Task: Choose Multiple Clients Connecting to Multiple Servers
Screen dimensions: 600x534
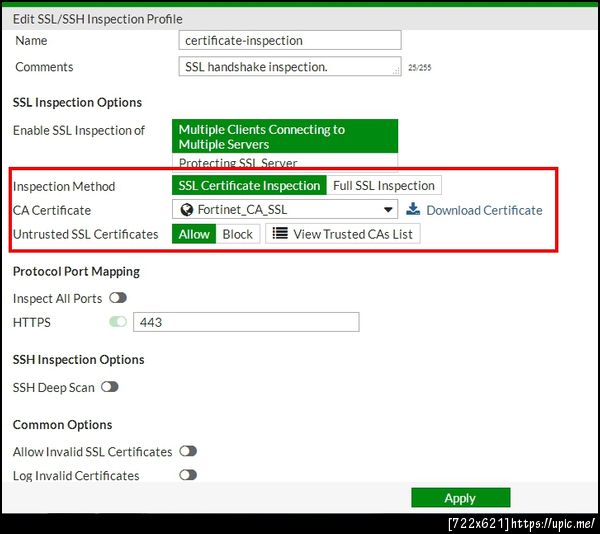Action: (x=285, y=137)
